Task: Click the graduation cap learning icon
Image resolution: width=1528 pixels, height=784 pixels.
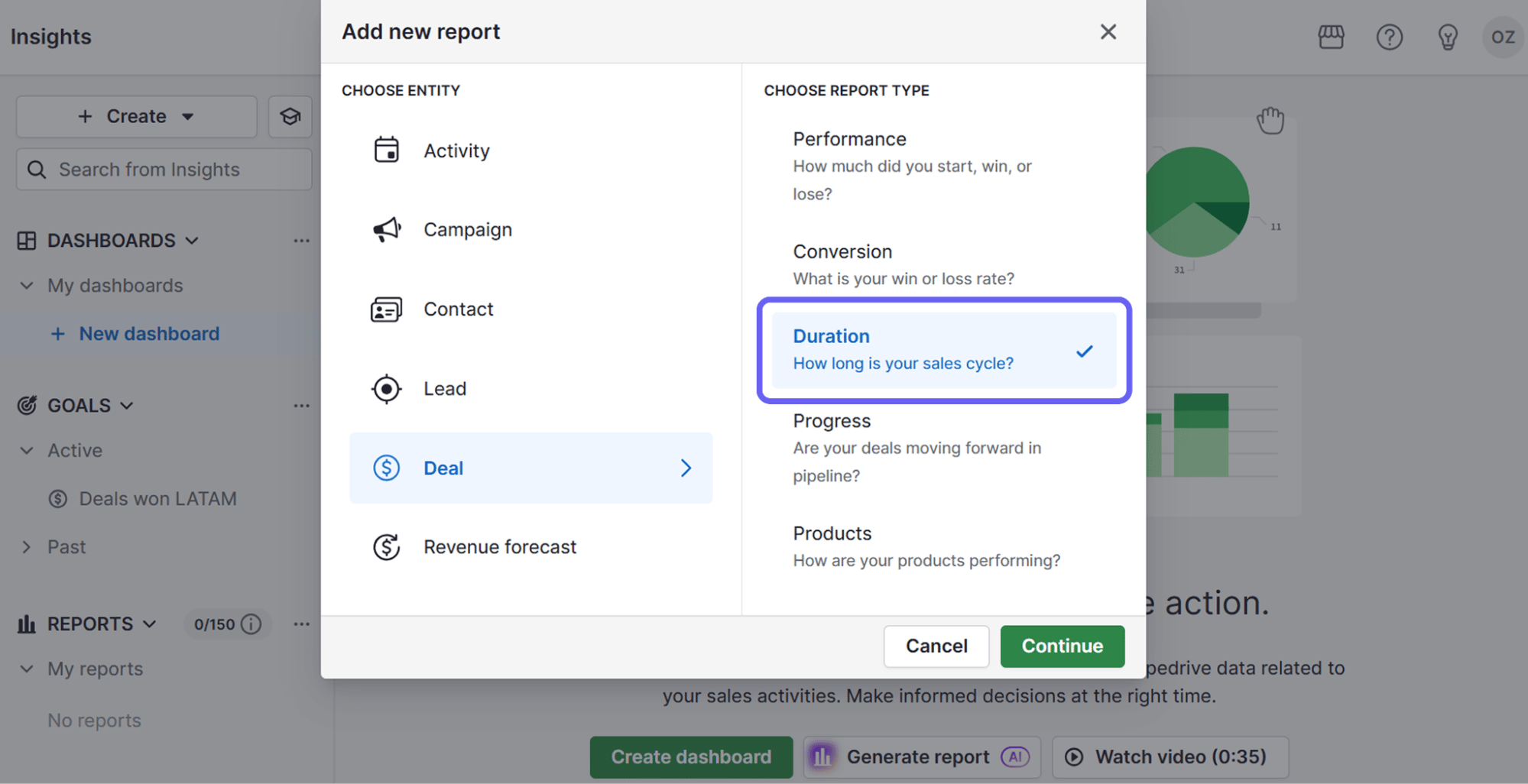Action: coord(290,117)
